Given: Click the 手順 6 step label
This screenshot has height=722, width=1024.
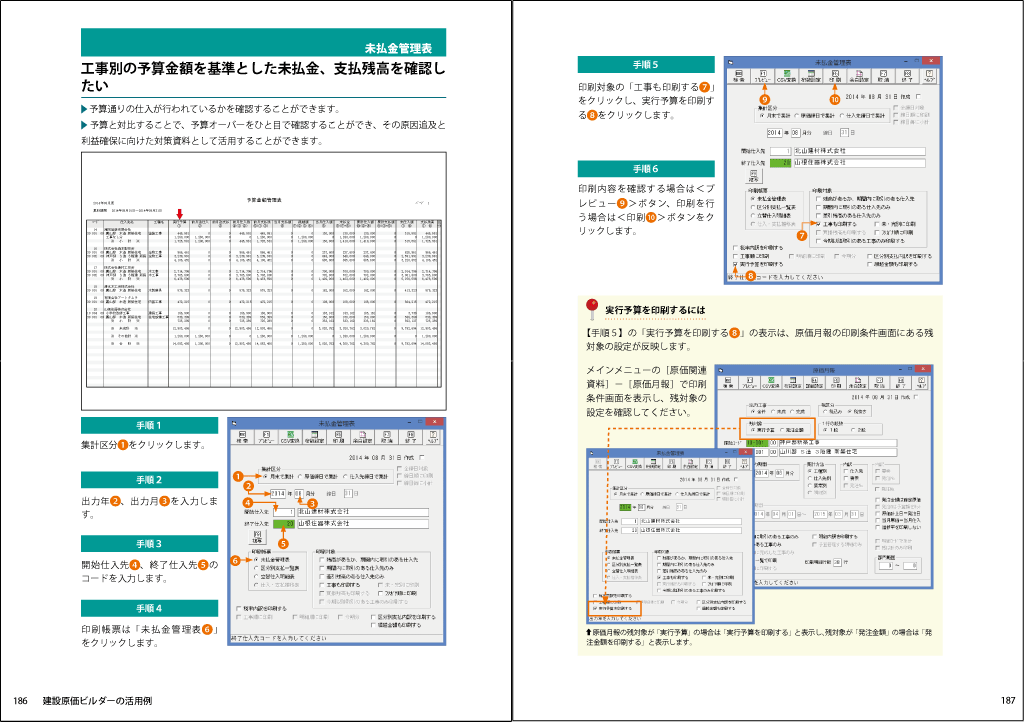Looking at the screenshot, I should pos(646,169).
